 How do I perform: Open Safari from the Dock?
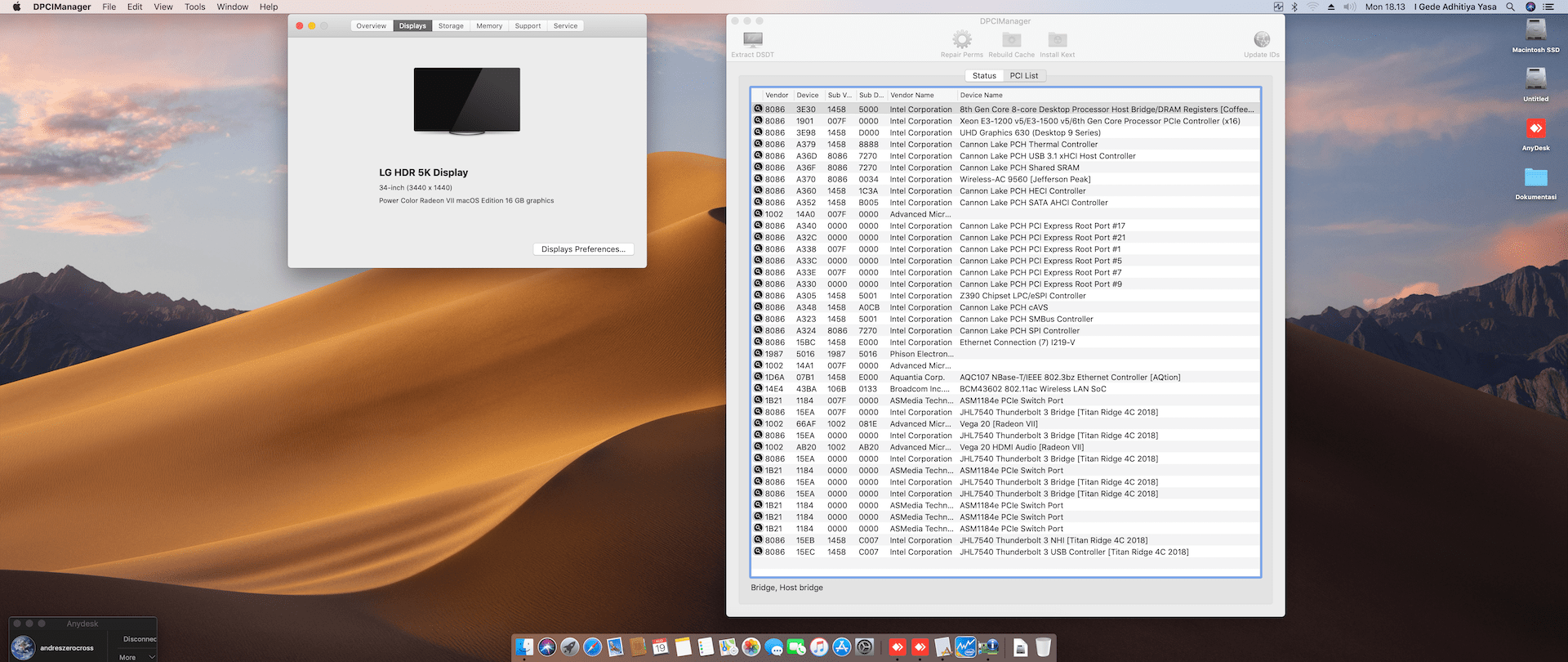pos(593,647)
